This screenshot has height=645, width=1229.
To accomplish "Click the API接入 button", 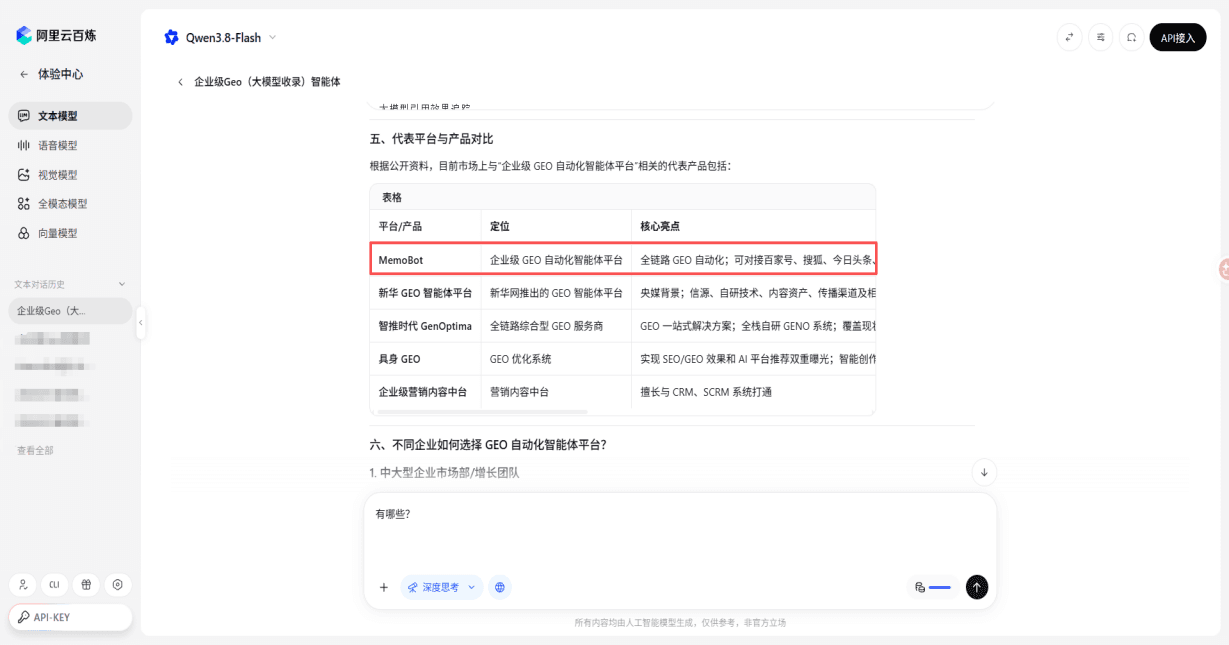I will point(1178,37).
